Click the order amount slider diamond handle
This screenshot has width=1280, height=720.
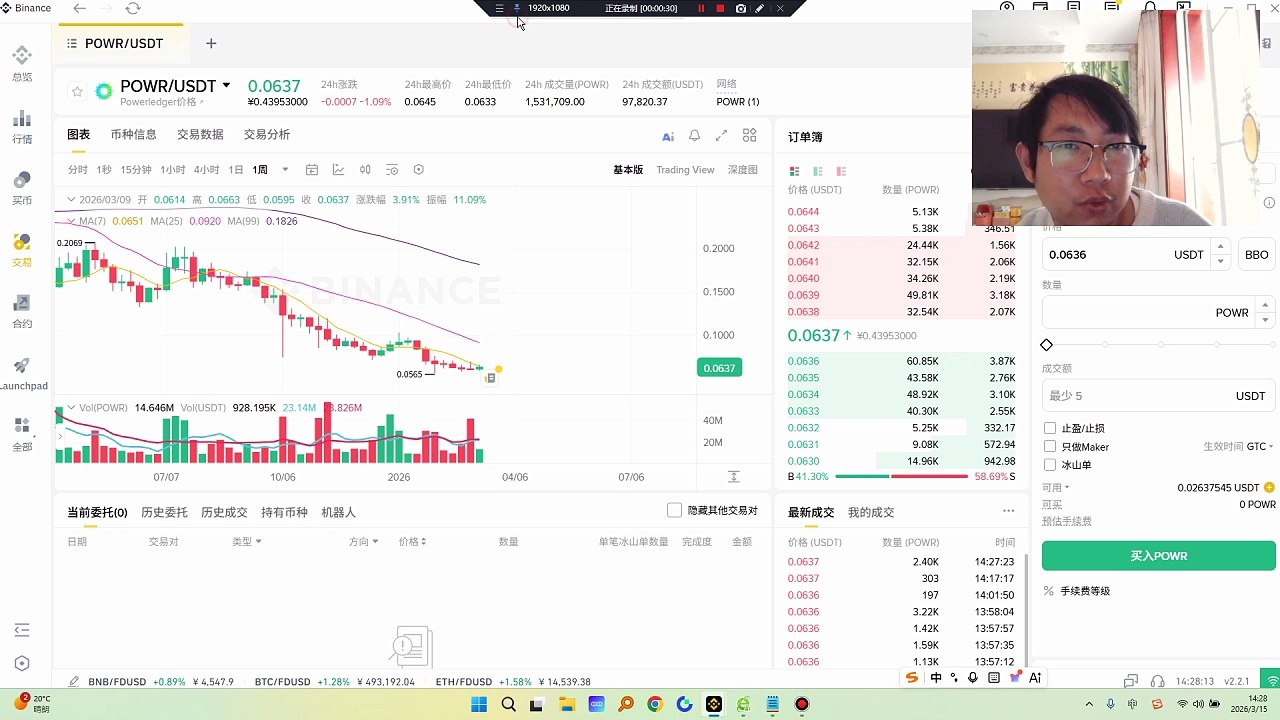click(x=1047, y=345)
